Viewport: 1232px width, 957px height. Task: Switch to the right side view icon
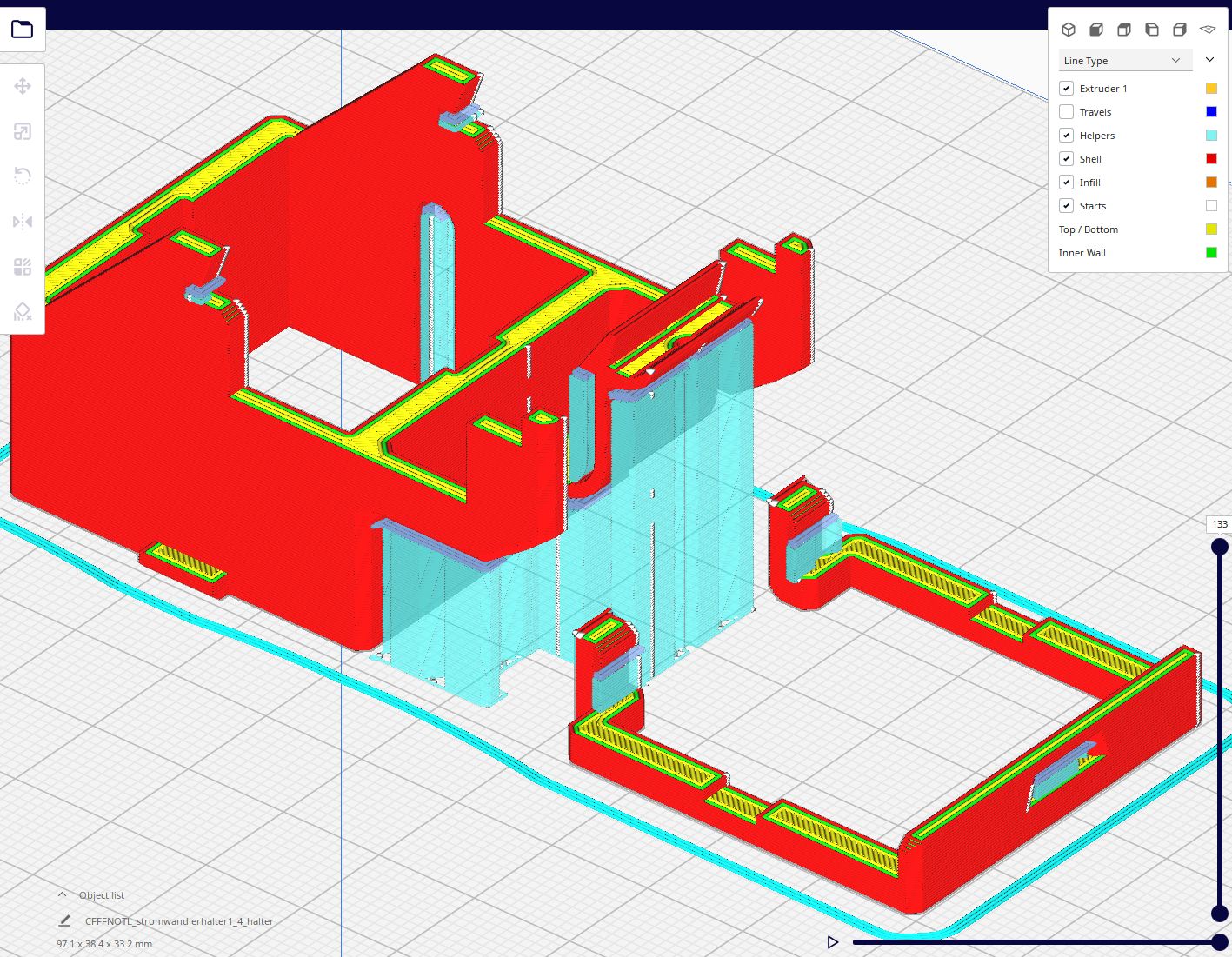point(1180,30)
